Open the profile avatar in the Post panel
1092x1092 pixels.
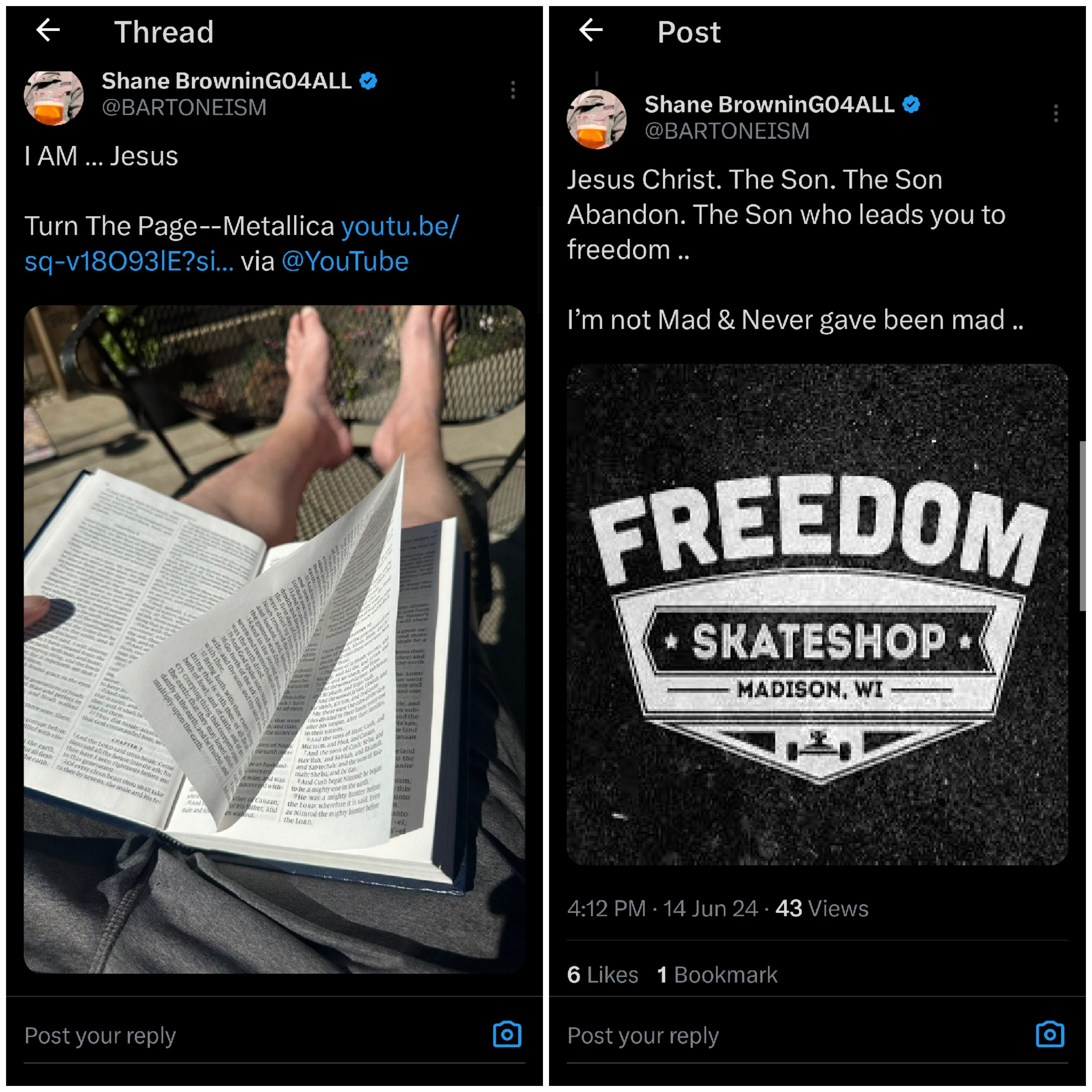tap(597, 119)
